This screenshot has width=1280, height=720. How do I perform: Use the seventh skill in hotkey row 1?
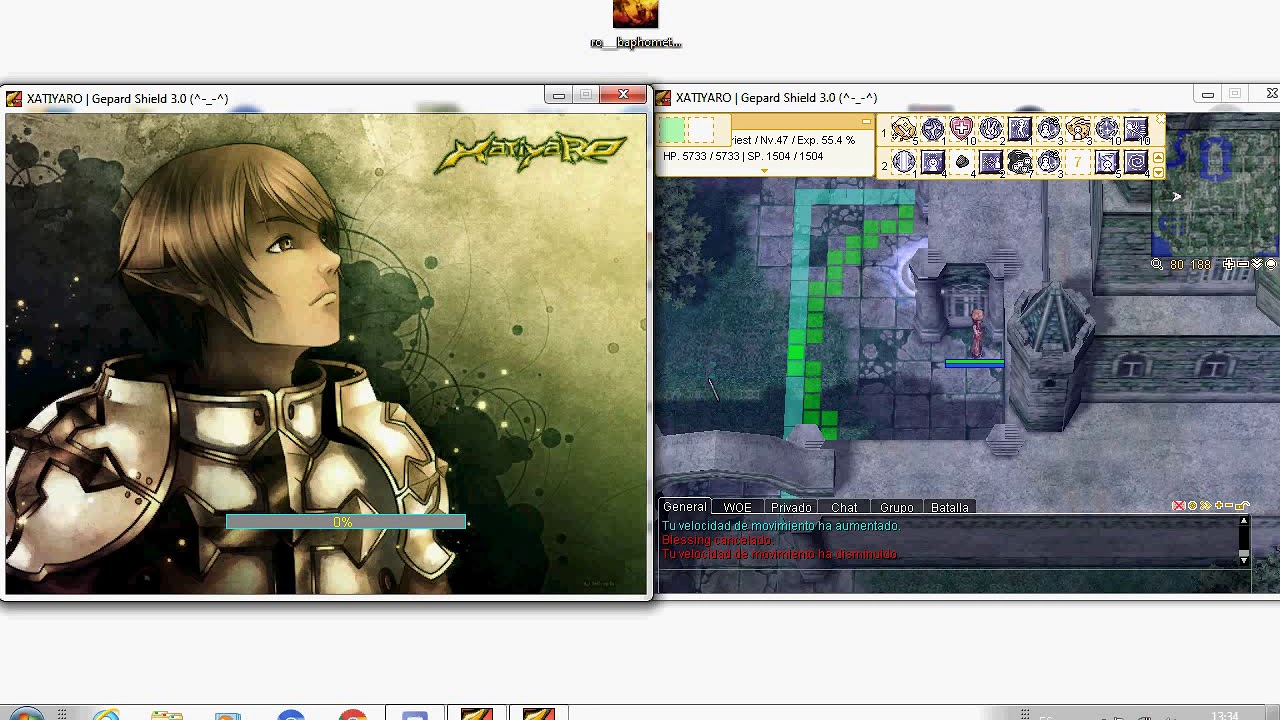pyautogui.click(x=1078, y=129)
